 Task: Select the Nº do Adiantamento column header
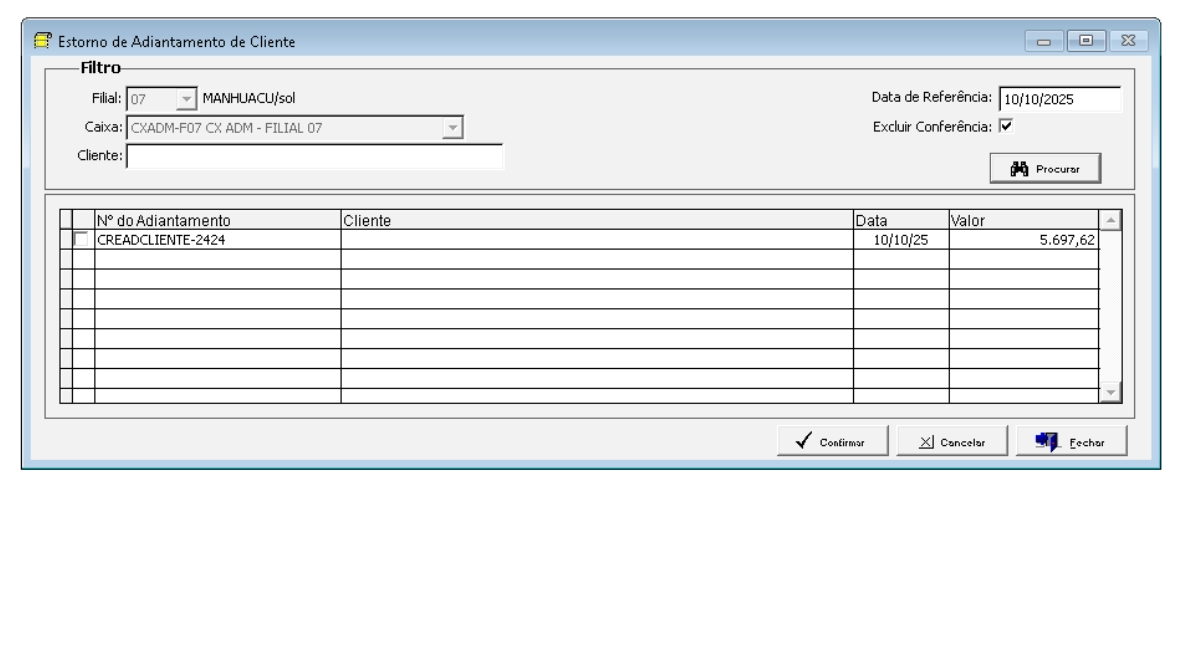coord(217,219)
